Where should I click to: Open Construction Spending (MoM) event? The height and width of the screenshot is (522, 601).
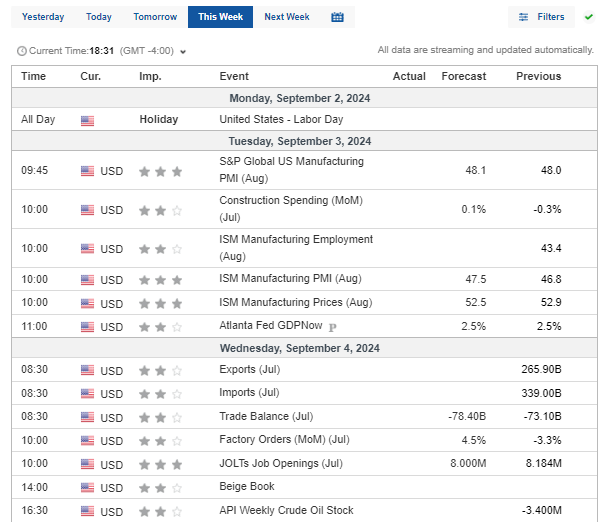coord(291,209)
